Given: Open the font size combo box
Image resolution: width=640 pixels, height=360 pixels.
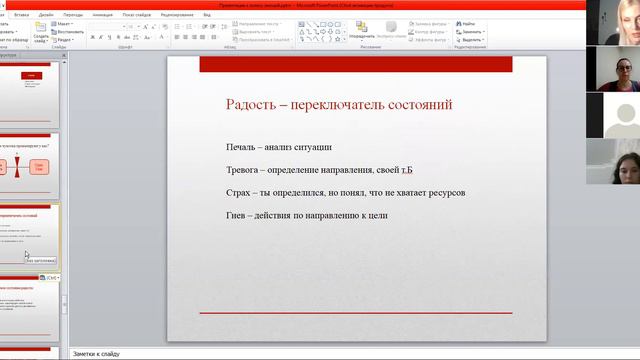Looking at the screenshot, I should [x=133, y=27].
